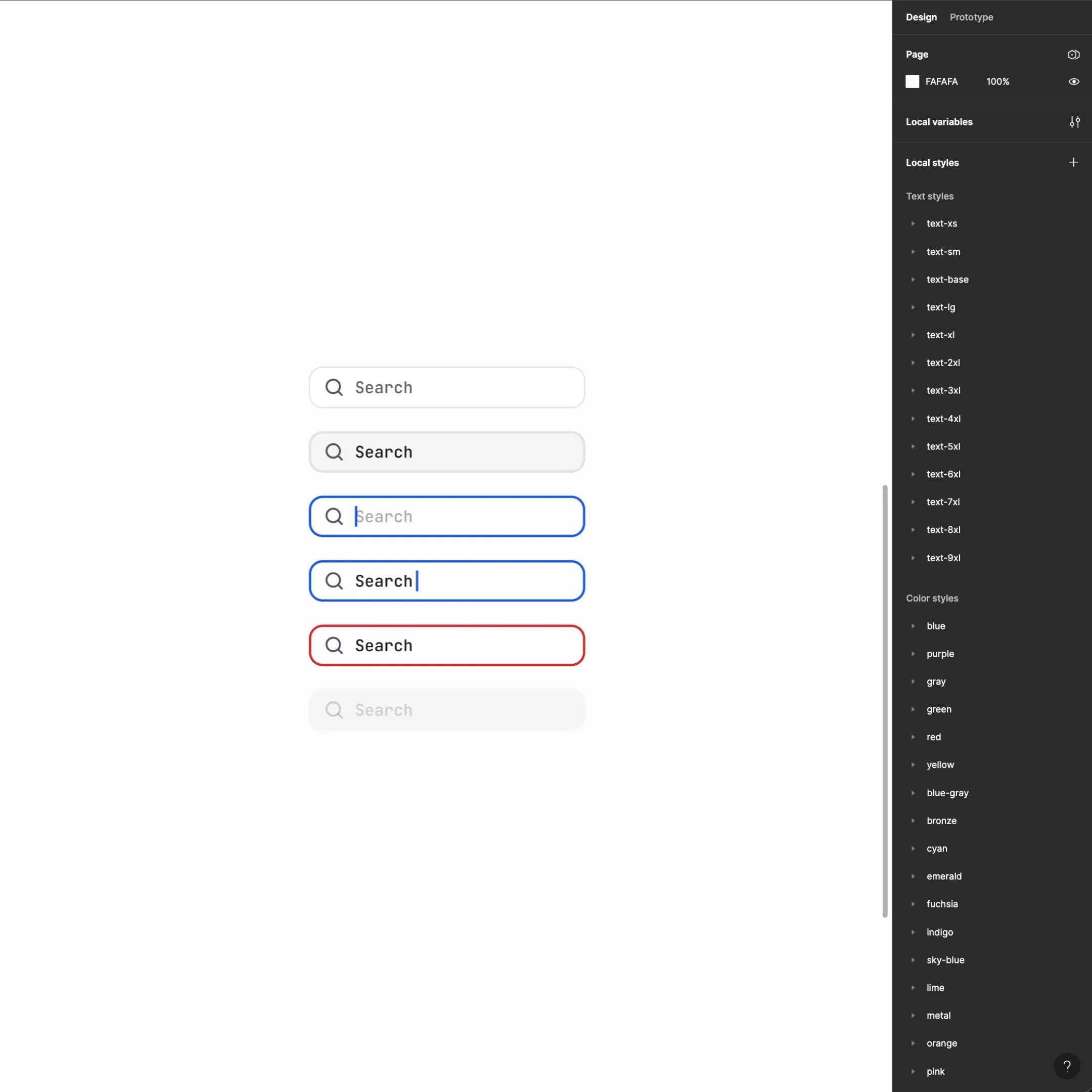
Task: Expand the text-xs style group
Action: point(913,223)
